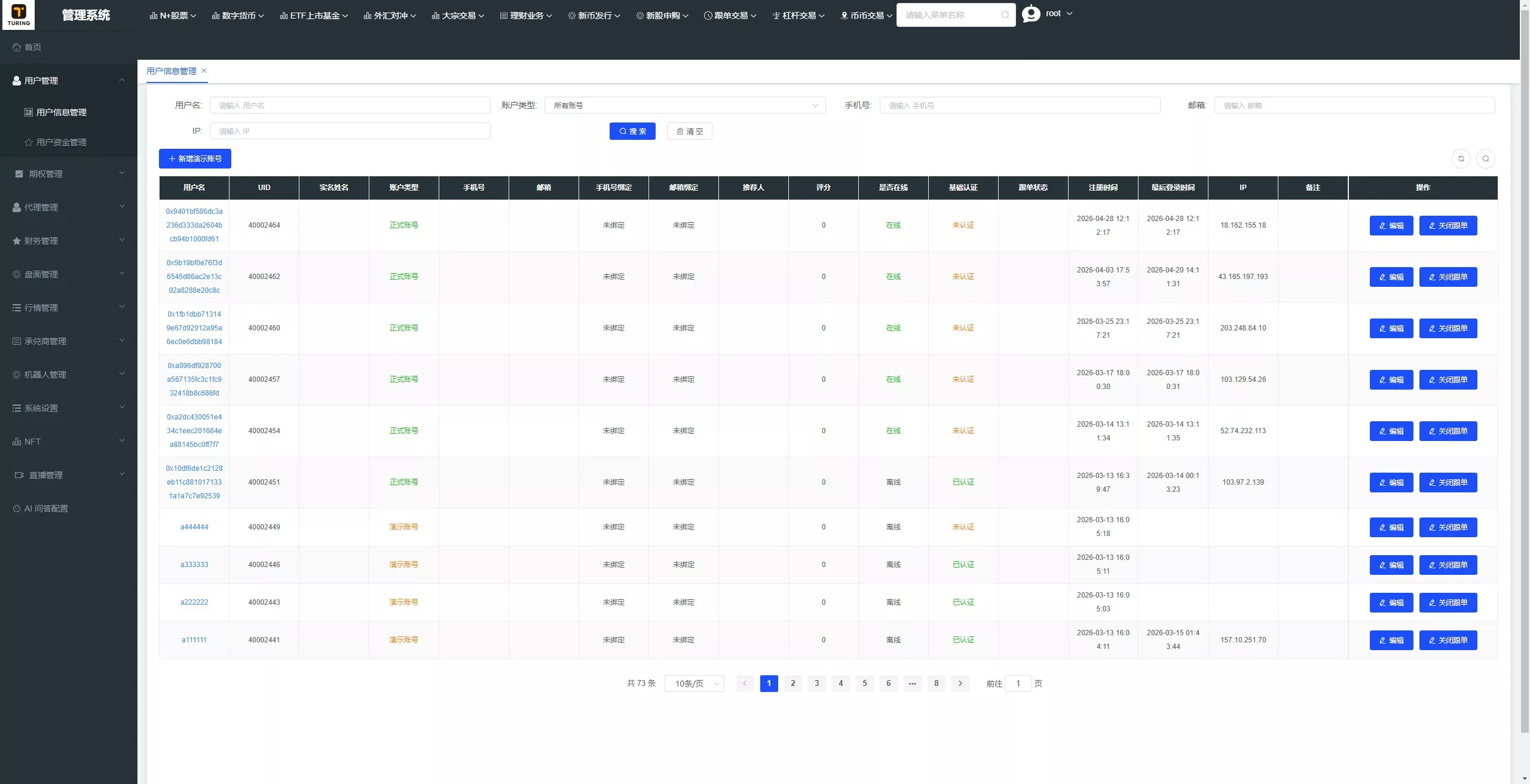Click 关闭跟单 for UID 40002462
This screenshot has width=1530, height=784.
click(x=1448, y=277)
